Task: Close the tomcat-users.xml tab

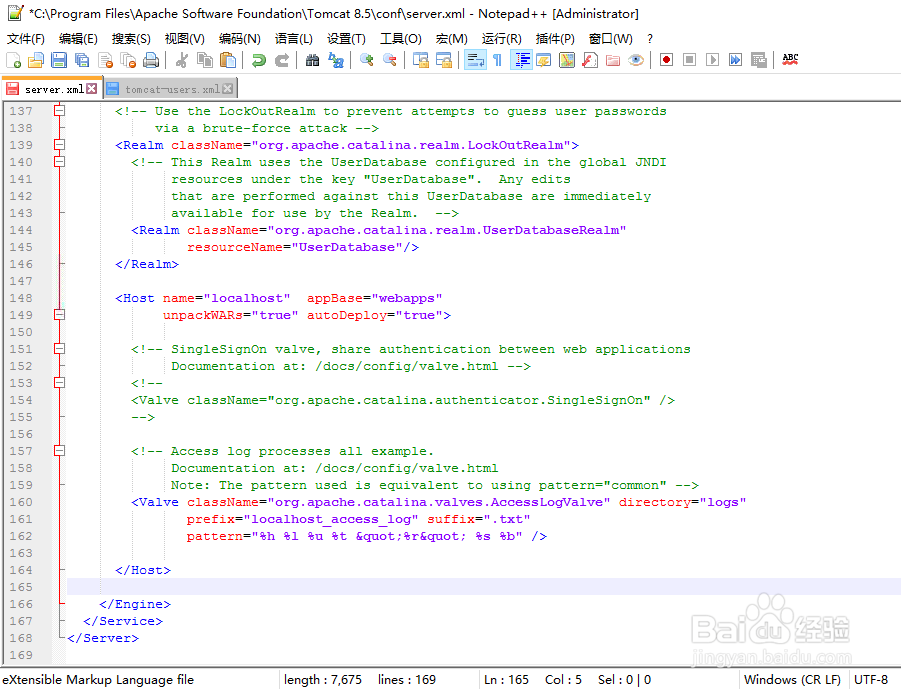Action: 228,88
